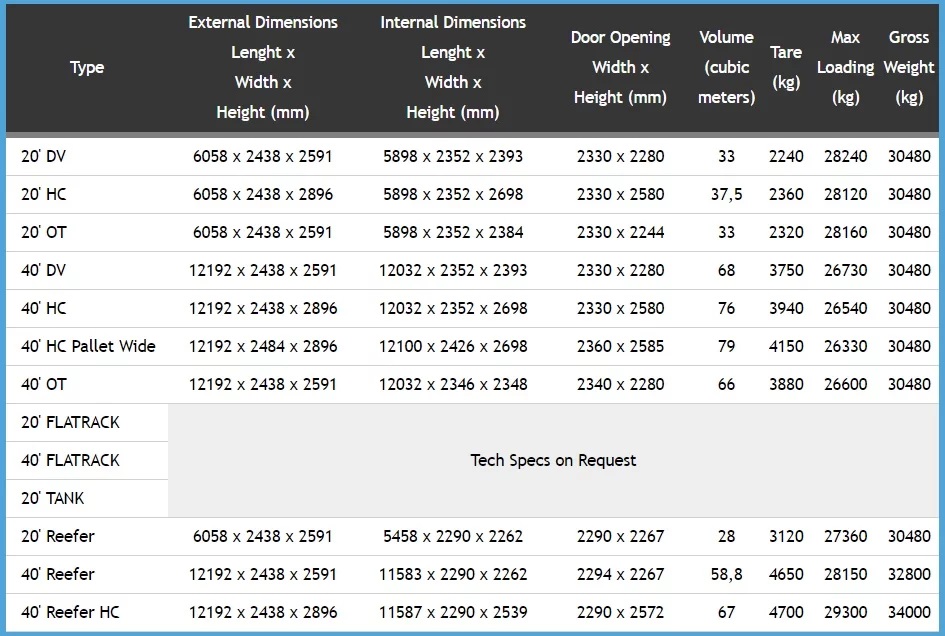This screenshot has width=945, height=636.
Task: Select the 40' HC Pallet Wide label
Action: pyautogui.click(x=88, y=346)
